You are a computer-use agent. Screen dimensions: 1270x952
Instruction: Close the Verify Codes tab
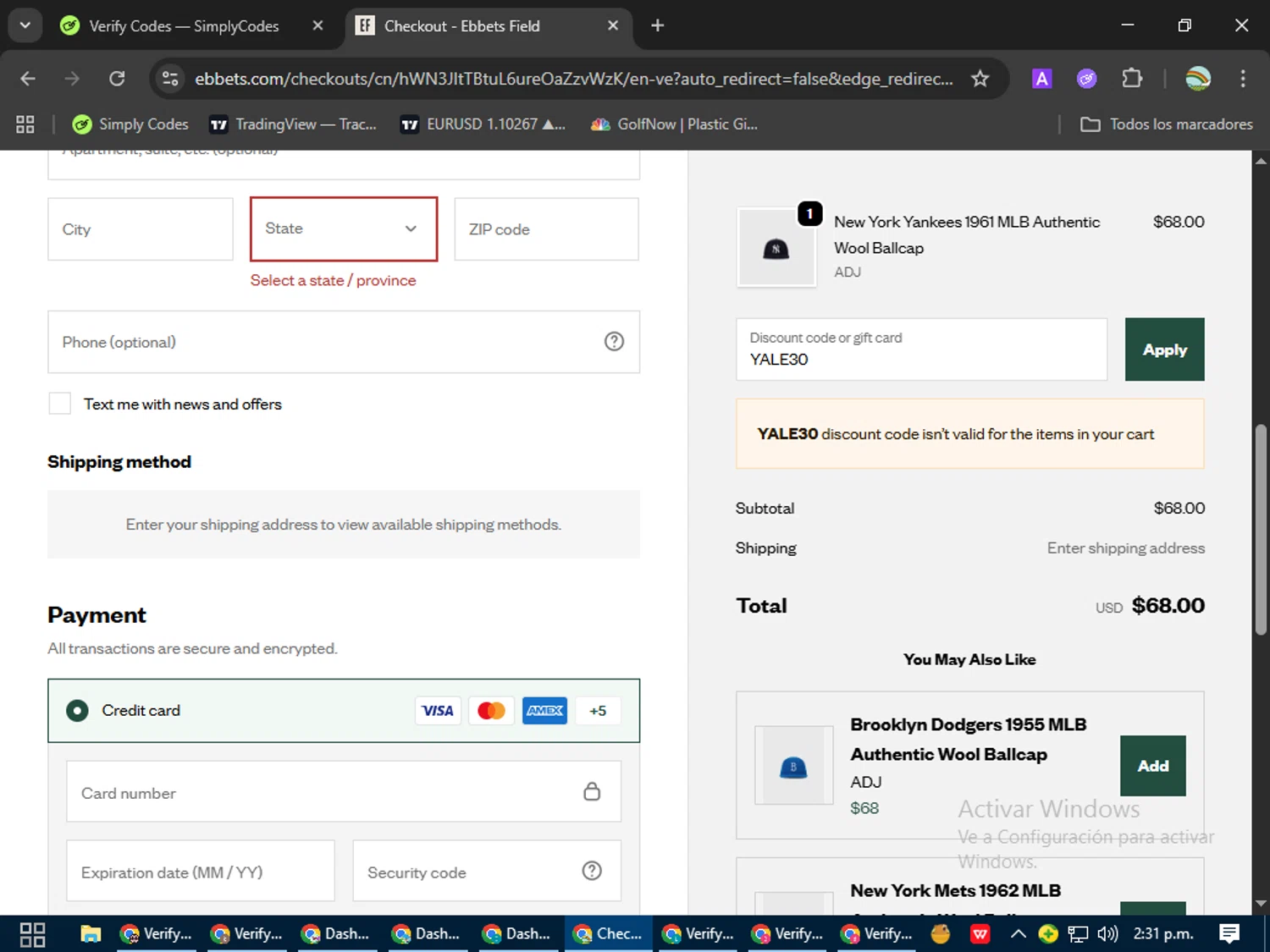(317, 25)
